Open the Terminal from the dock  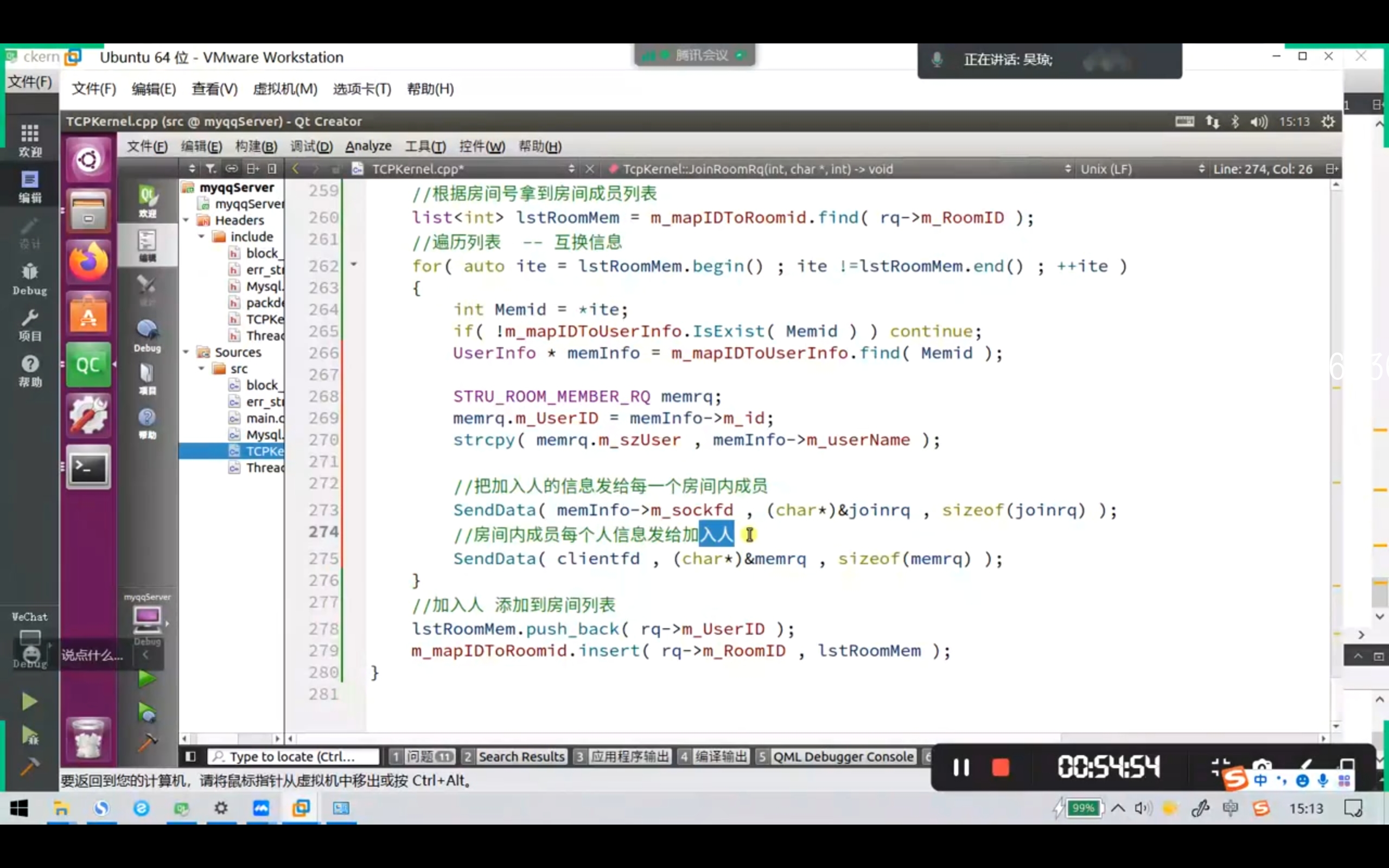(x=88, y=468)
